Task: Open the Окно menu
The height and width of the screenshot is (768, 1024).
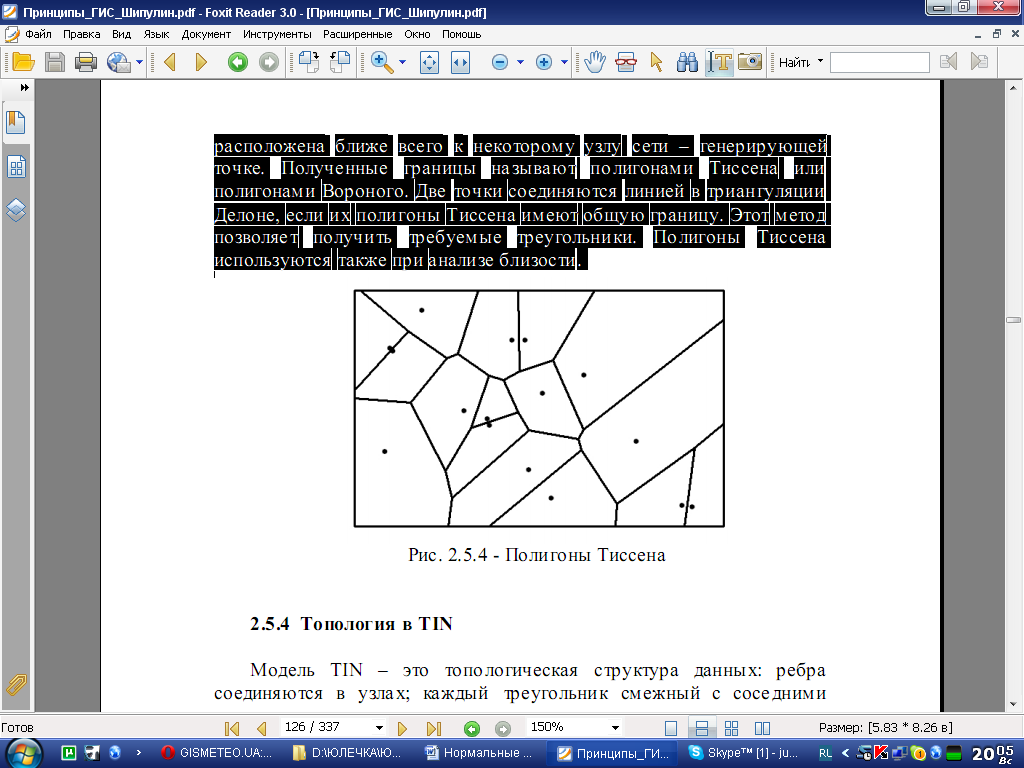Action: click(x=417, y=34)
